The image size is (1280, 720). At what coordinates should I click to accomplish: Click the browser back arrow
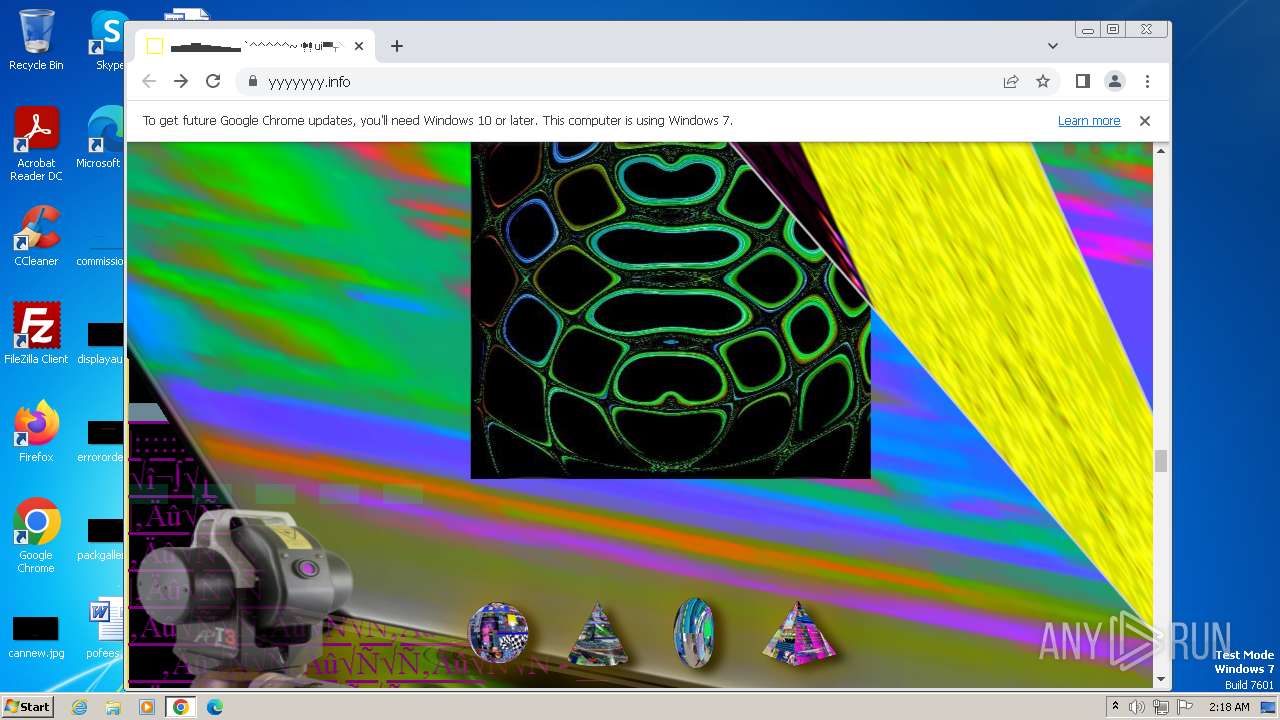pos(149,81)
